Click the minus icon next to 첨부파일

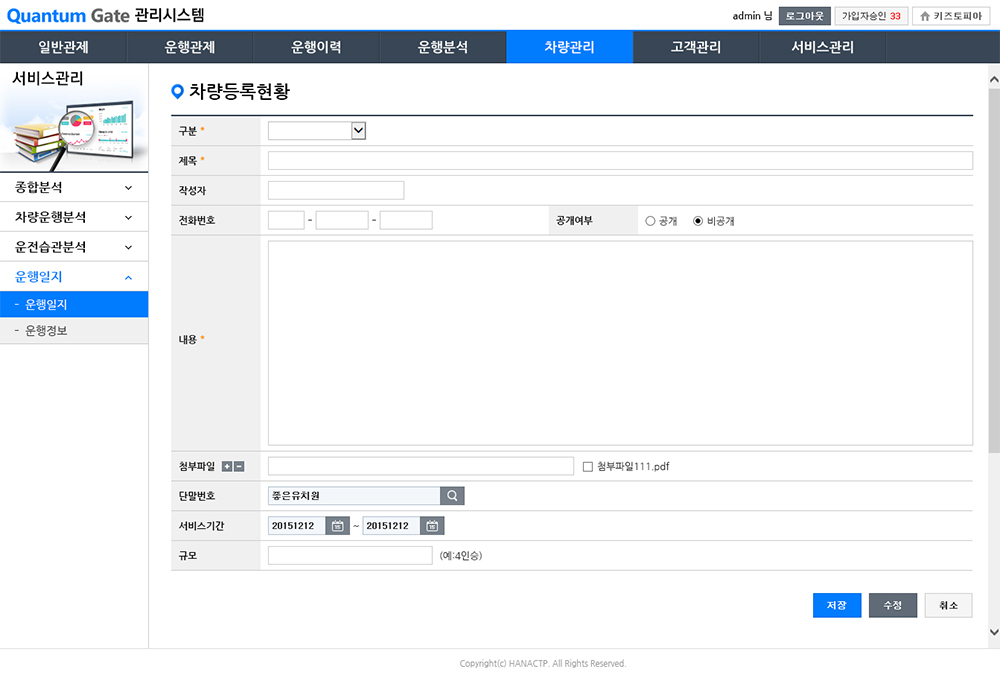239,467
